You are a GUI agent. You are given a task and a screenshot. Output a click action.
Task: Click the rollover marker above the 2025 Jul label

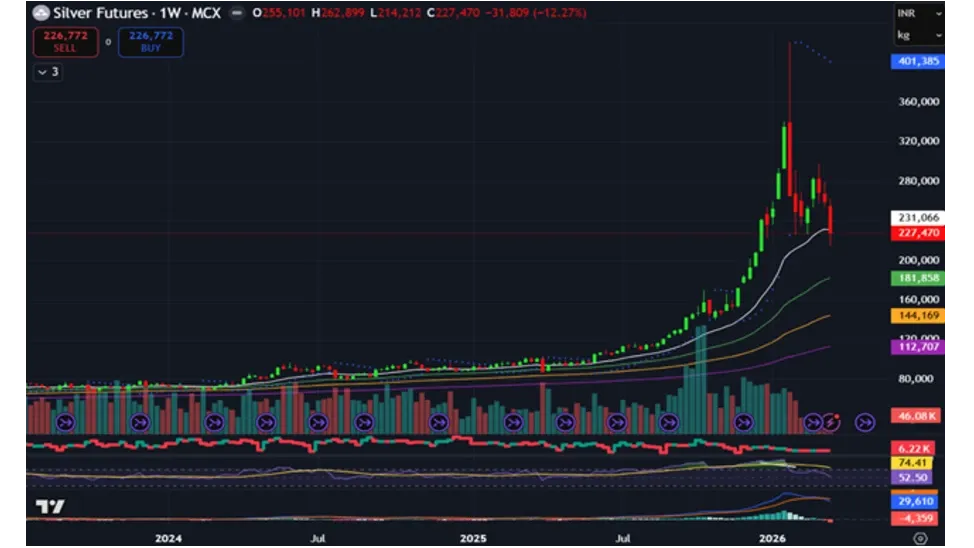(617, 422)
